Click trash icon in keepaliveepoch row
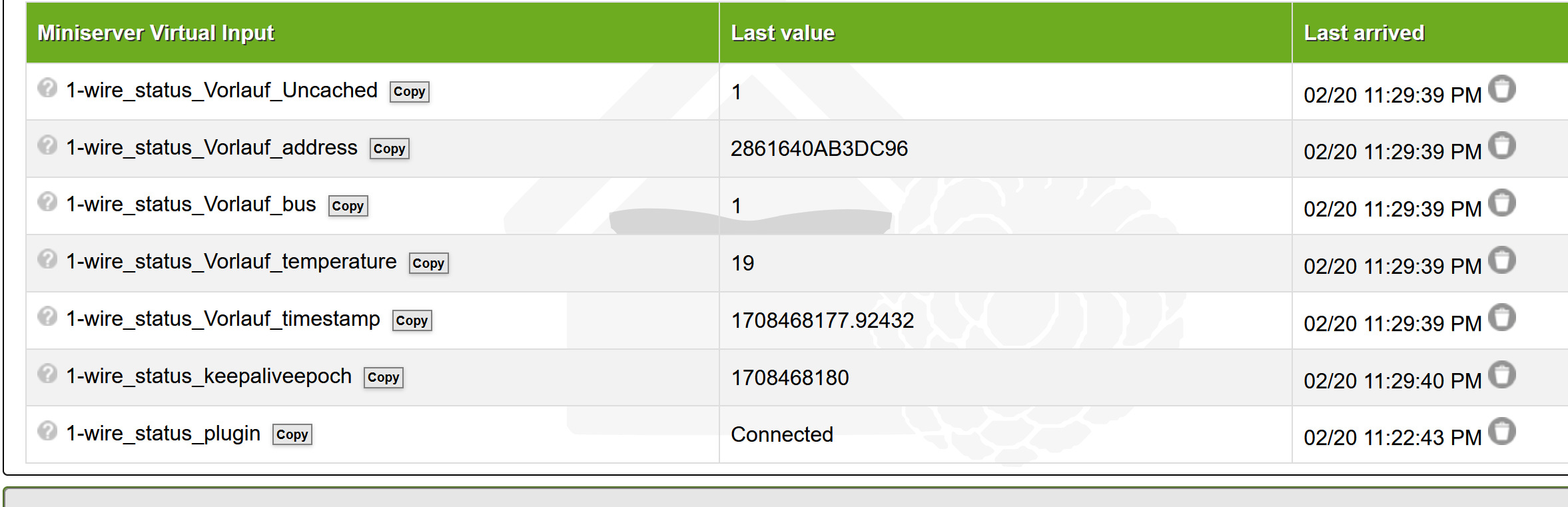This screenshot has width=1568, height=507. [1502, 374]
